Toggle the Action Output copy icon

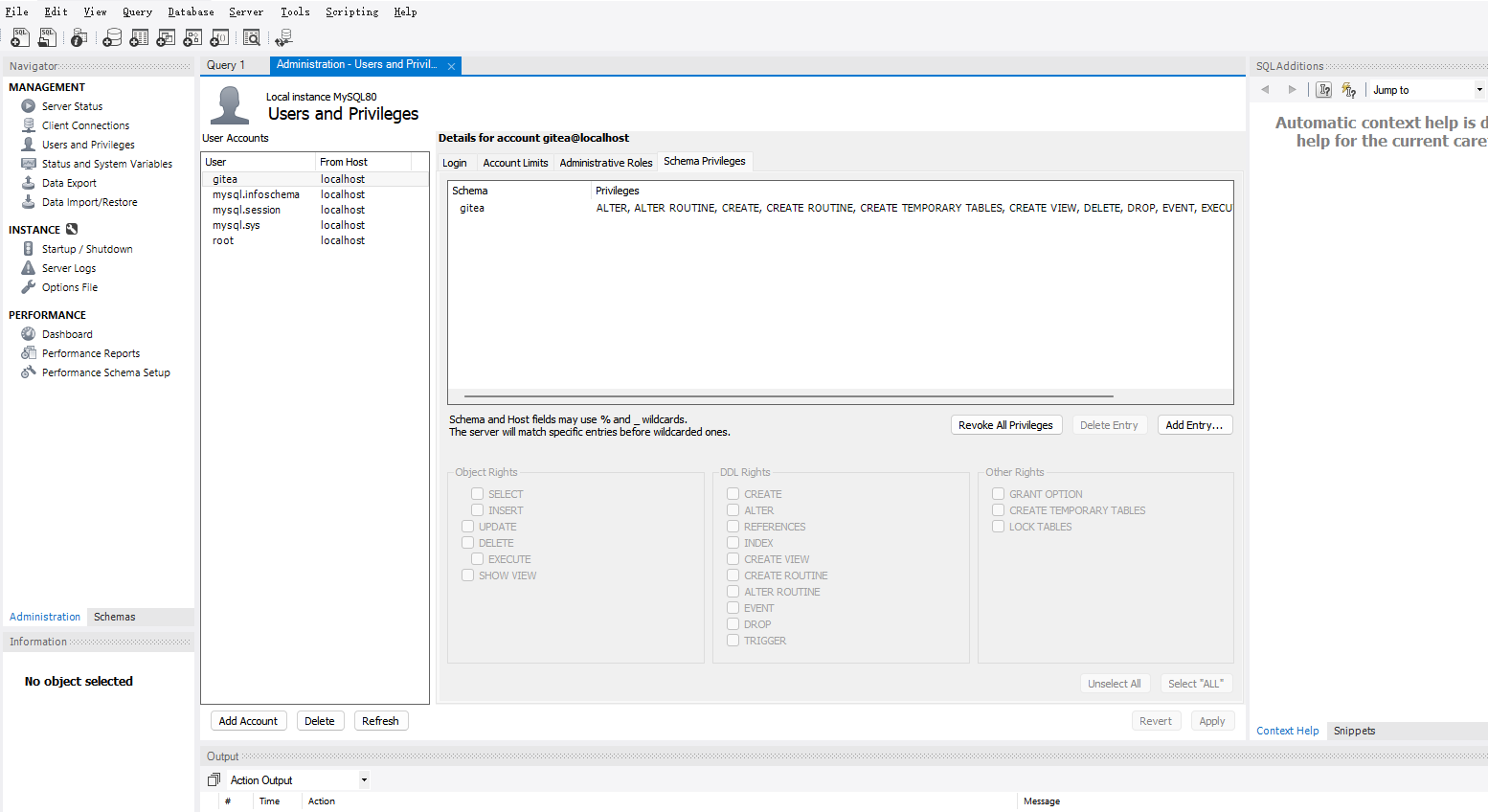[x=214, y=779]
